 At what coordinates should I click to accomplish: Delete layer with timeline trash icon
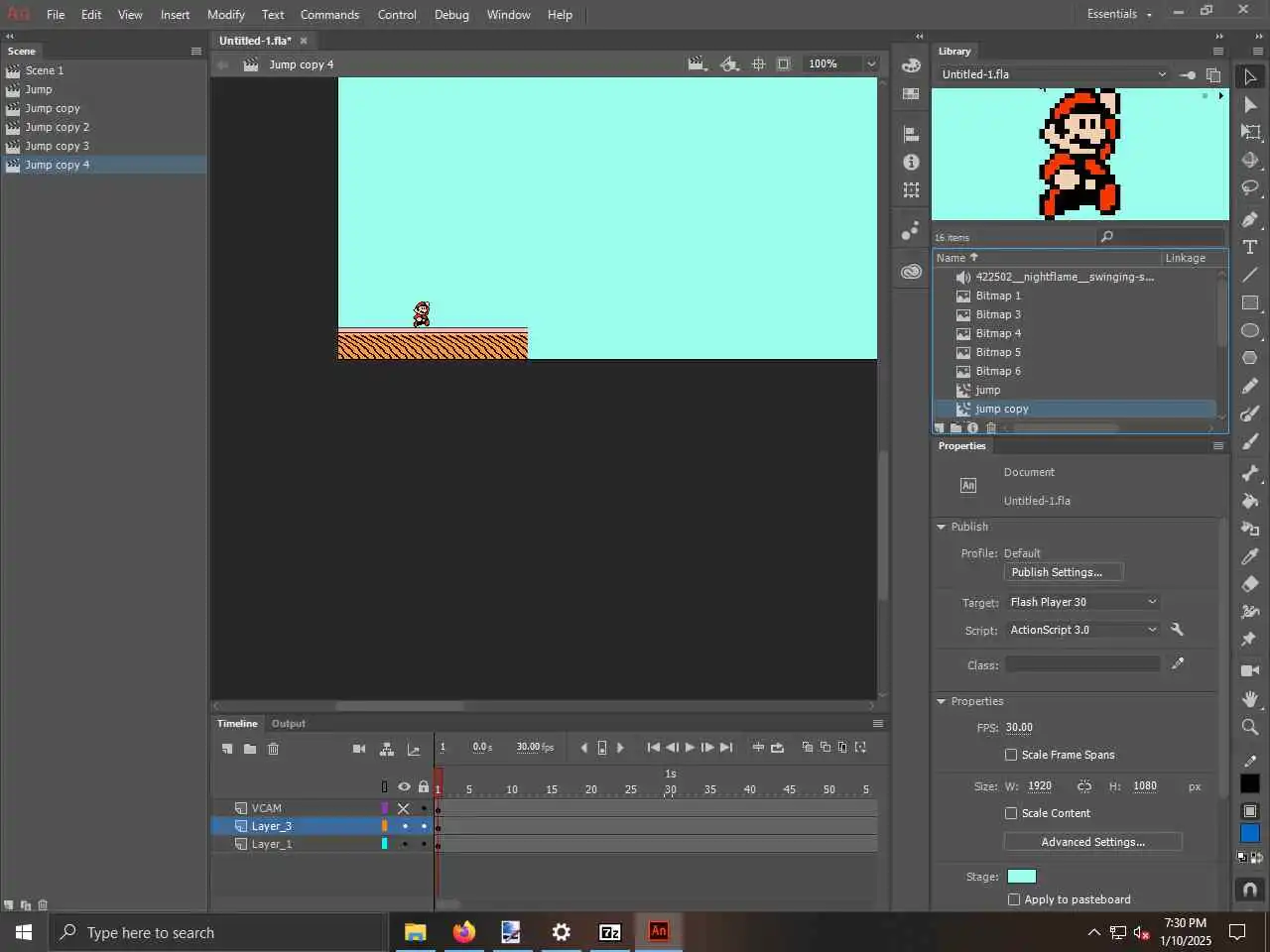click(274, 749)
